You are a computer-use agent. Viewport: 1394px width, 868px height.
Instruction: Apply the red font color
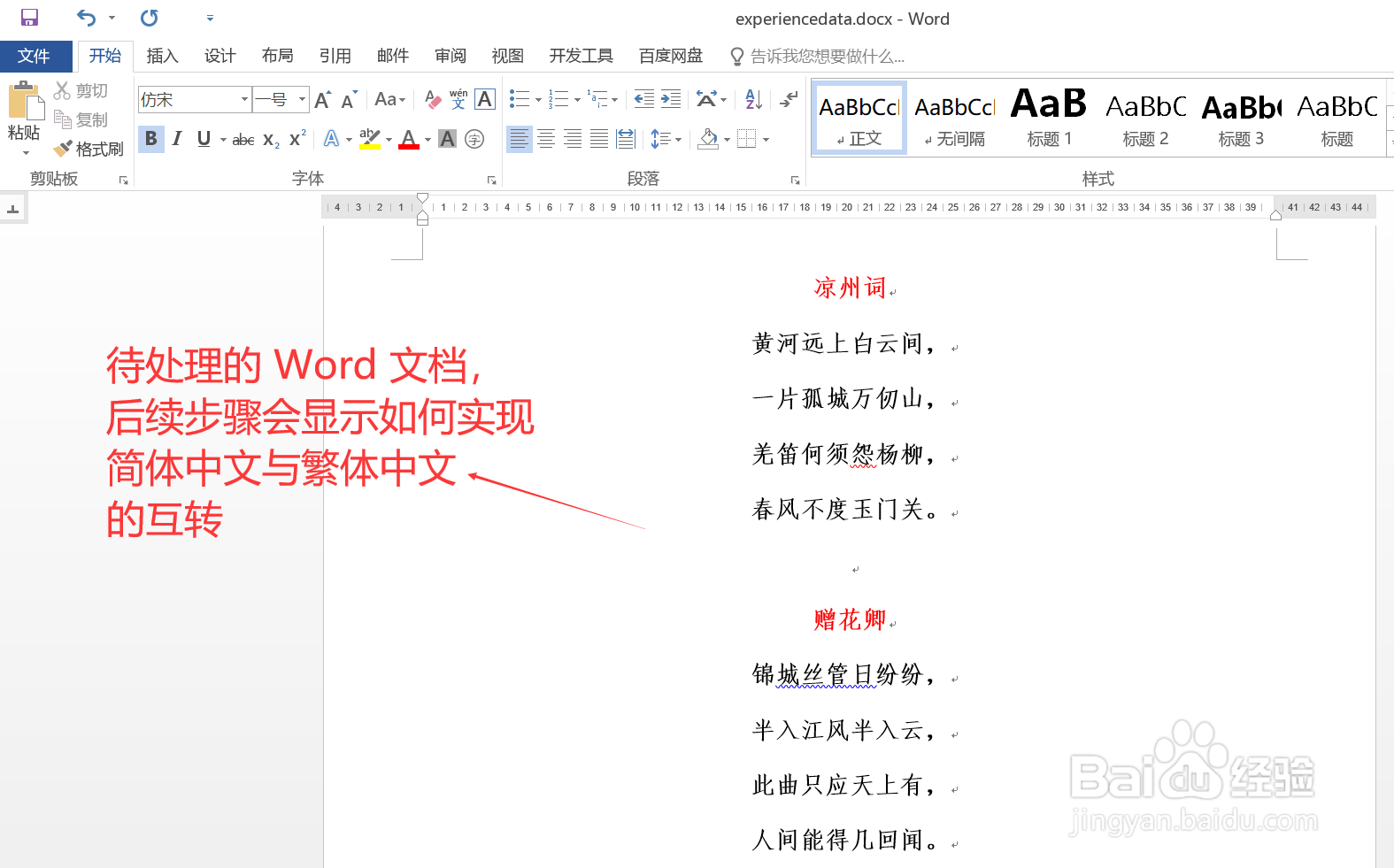pyautogui.click(x=408, y=139)
